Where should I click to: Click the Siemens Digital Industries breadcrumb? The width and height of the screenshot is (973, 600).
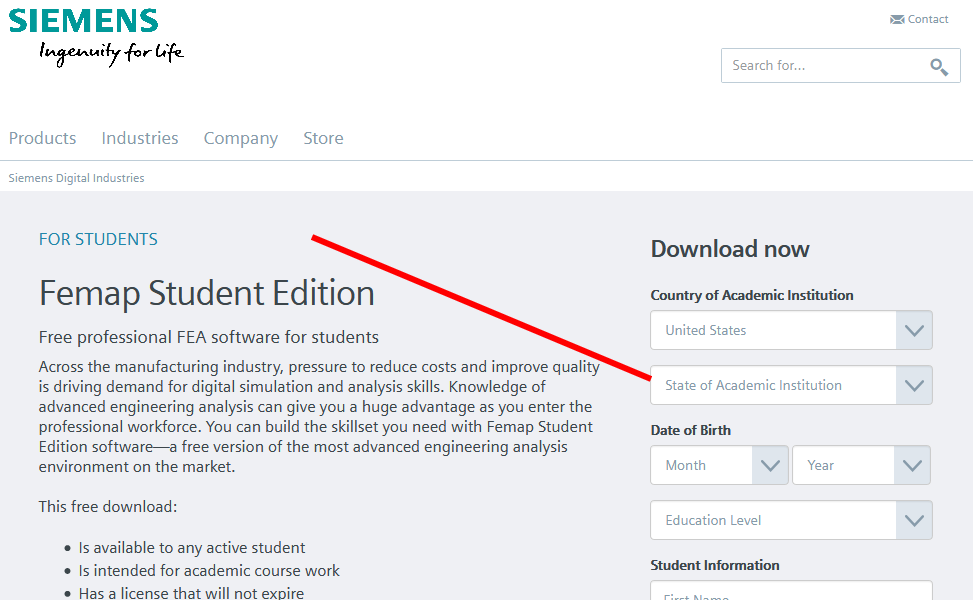75,177
